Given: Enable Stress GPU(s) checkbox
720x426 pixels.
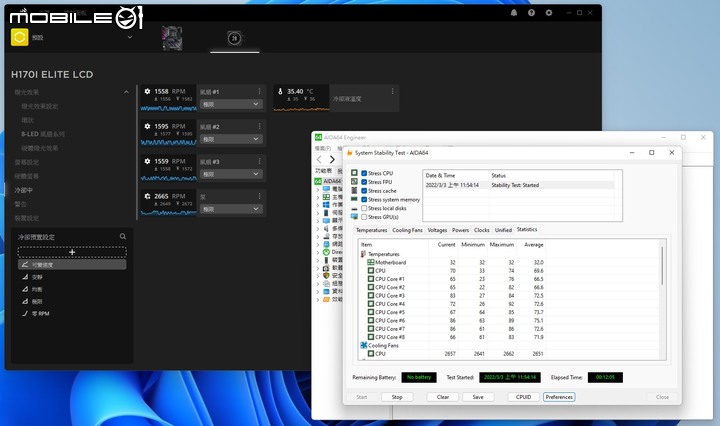Looking at the screenshot, I should click(364, 217).
